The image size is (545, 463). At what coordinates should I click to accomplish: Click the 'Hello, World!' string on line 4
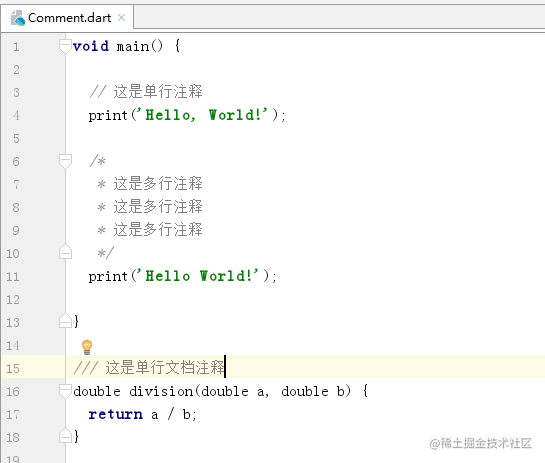201,115
